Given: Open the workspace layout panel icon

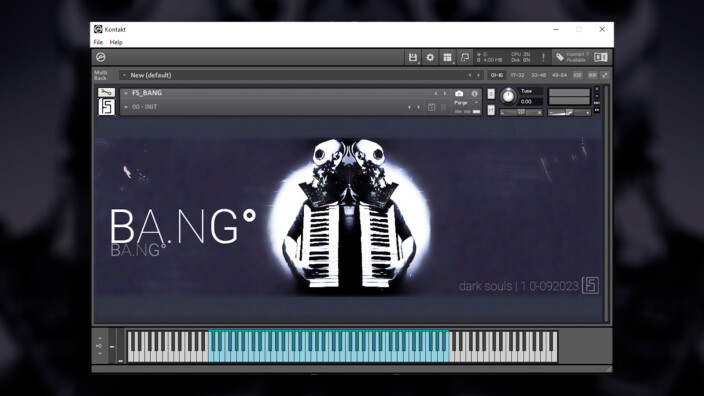Looking at the screenshot, I should [x=447, y=57].
